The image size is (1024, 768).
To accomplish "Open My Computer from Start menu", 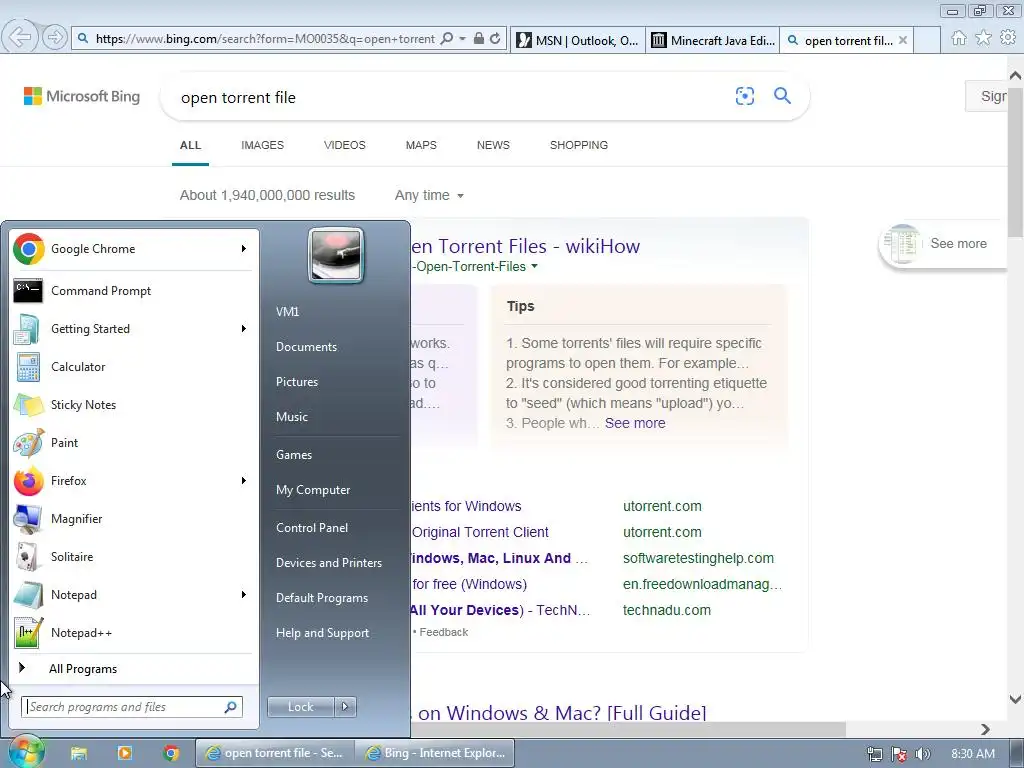I will coord(313,490).
